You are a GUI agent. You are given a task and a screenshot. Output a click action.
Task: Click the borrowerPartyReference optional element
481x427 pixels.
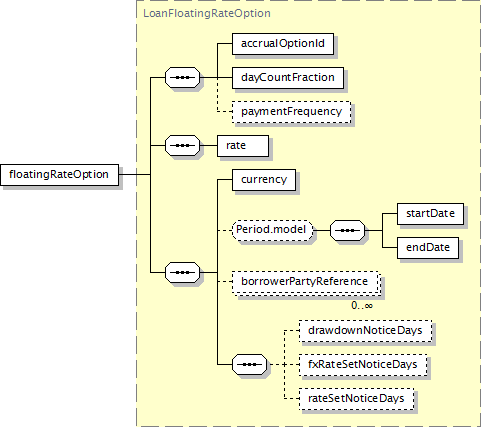click(x=306, y=282)
